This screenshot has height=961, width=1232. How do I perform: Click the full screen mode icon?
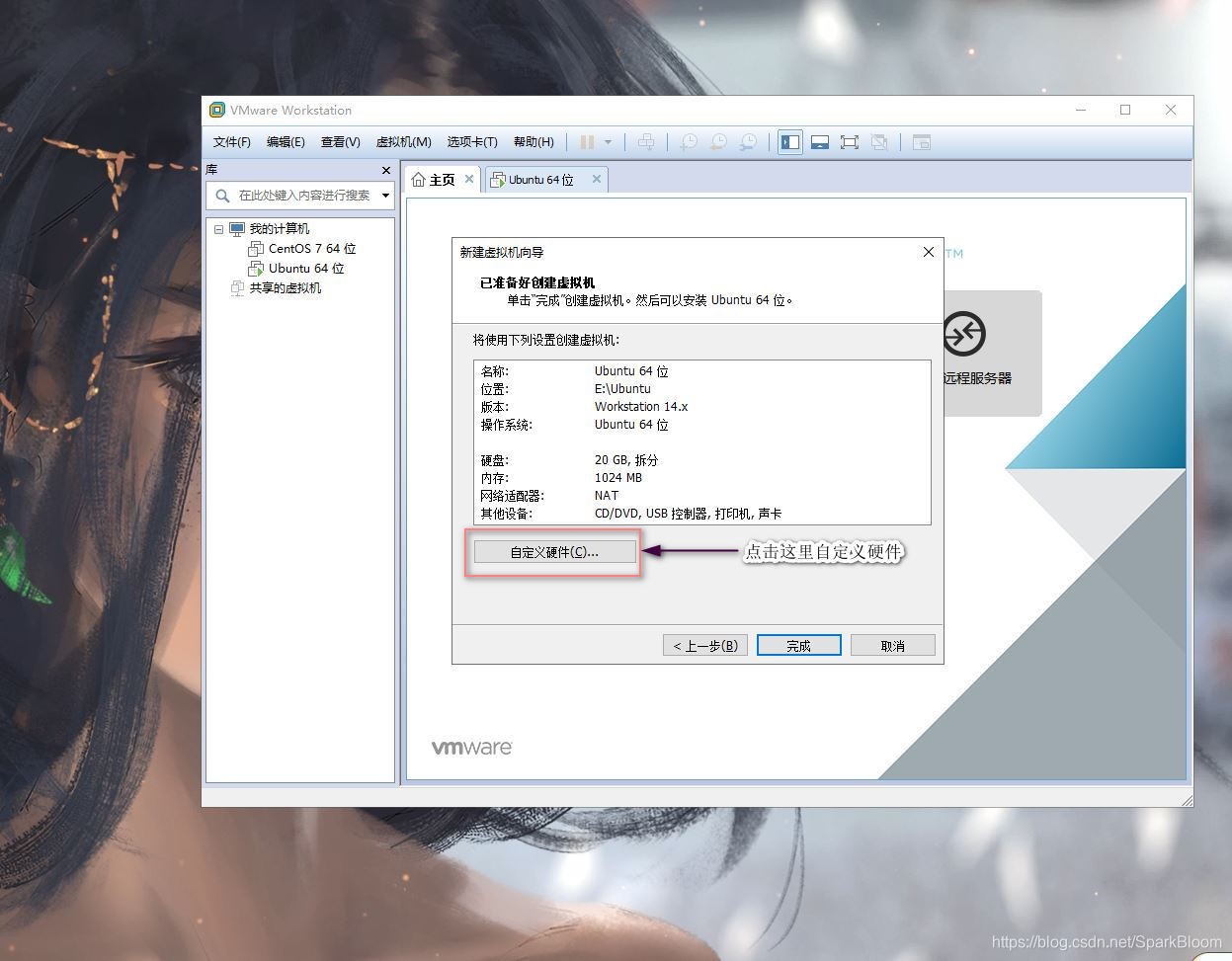tap(849, 142)
